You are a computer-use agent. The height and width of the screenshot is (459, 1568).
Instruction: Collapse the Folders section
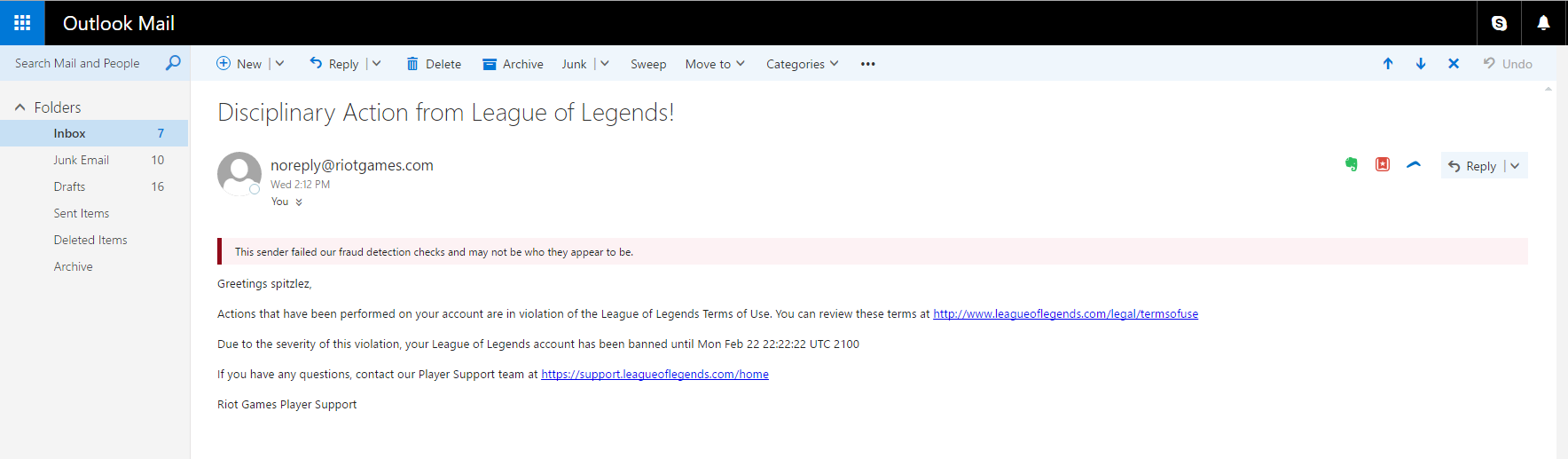20,107
